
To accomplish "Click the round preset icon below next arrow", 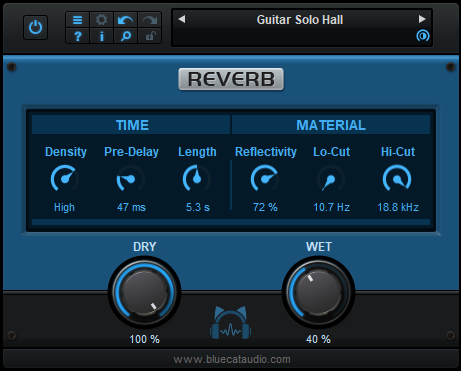I will point(423,35).
